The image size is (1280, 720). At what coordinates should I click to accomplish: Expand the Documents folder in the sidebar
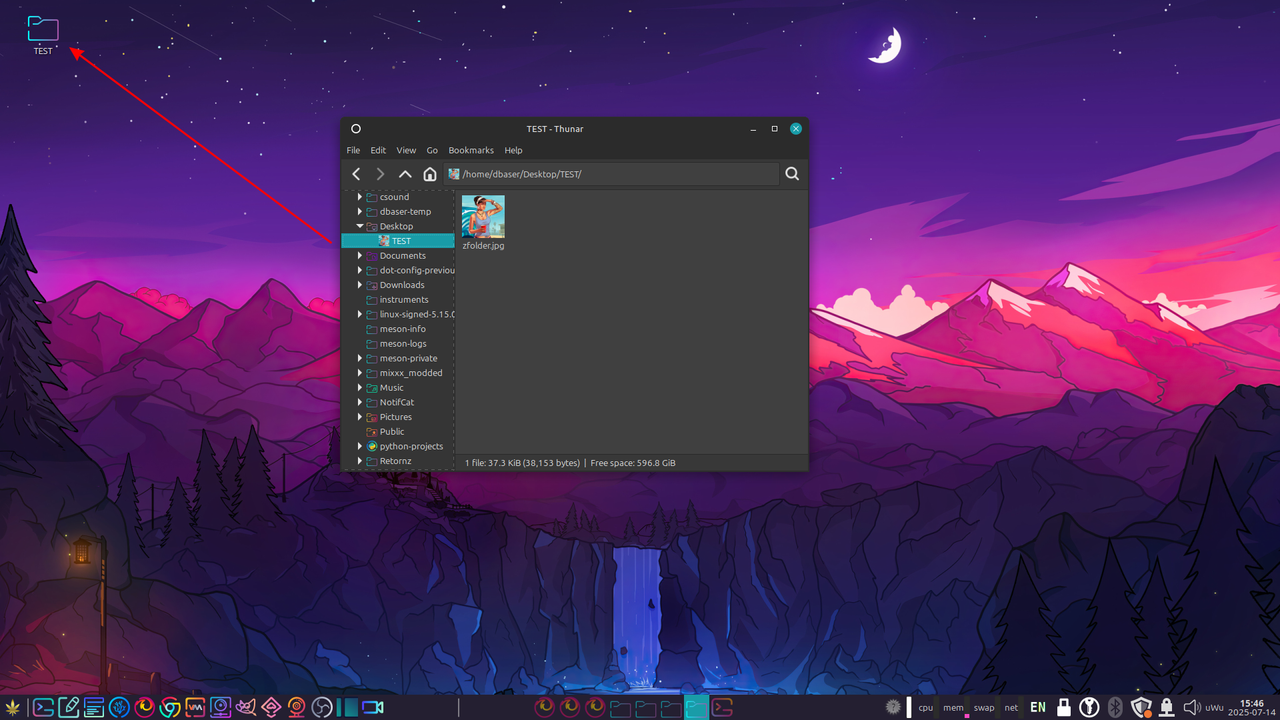pyautogui.click(x=360, y=255)
